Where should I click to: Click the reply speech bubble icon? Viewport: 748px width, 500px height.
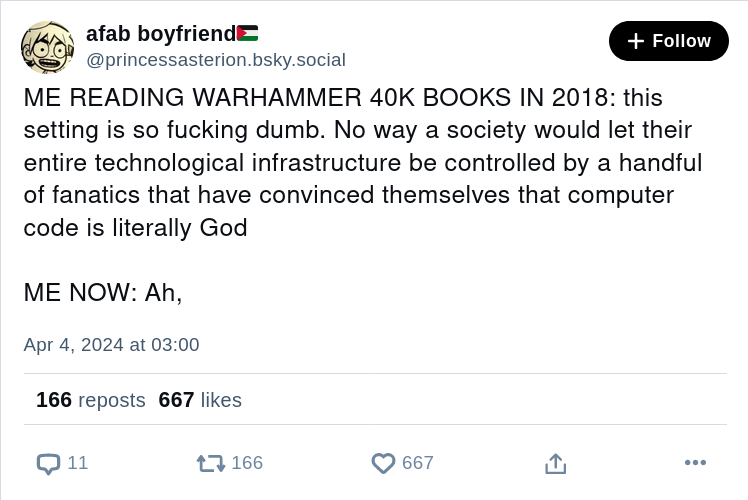(48, 464)
